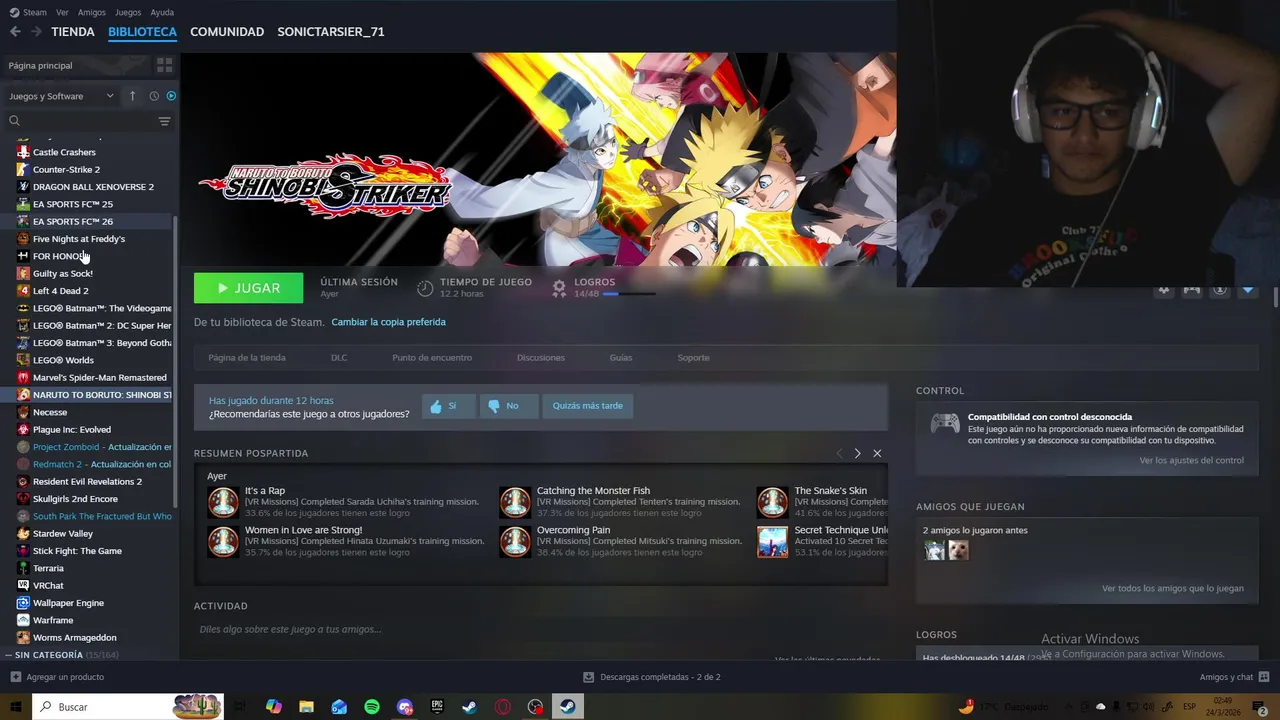Viewport: 1280px width, 720px height.
Task: Show previous post-game summary items
Action: coord(839,453)
